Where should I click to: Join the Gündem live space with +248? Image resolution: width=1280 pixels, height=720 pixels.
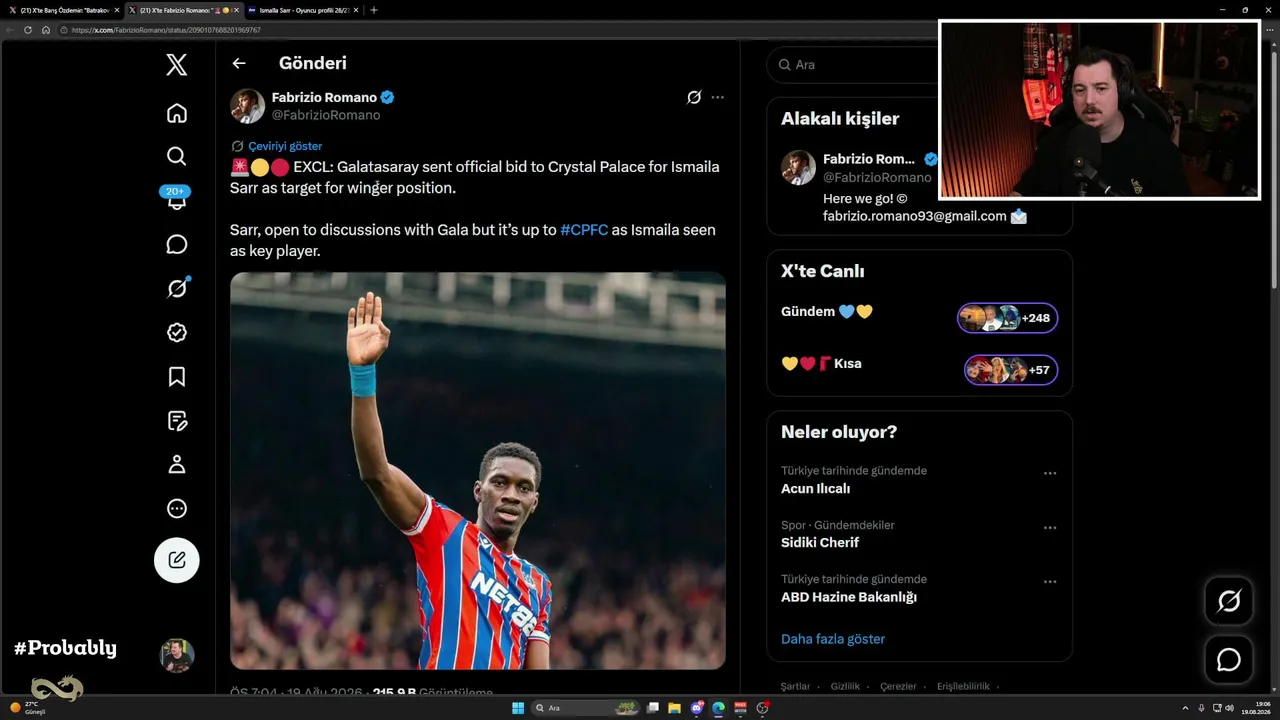[x=1008, y=318]
